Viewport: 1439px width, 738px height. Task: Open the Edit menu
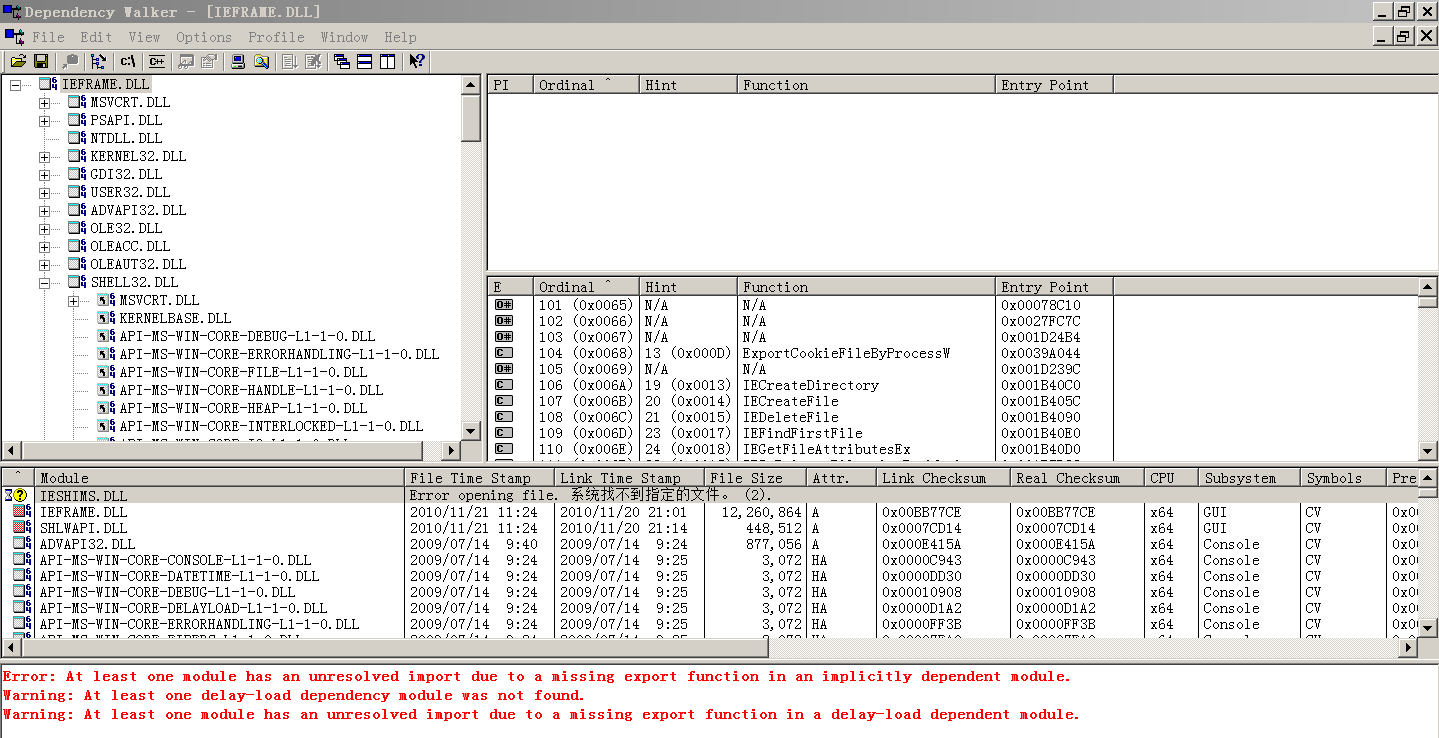pyautogui.click(x=97, y=37)
